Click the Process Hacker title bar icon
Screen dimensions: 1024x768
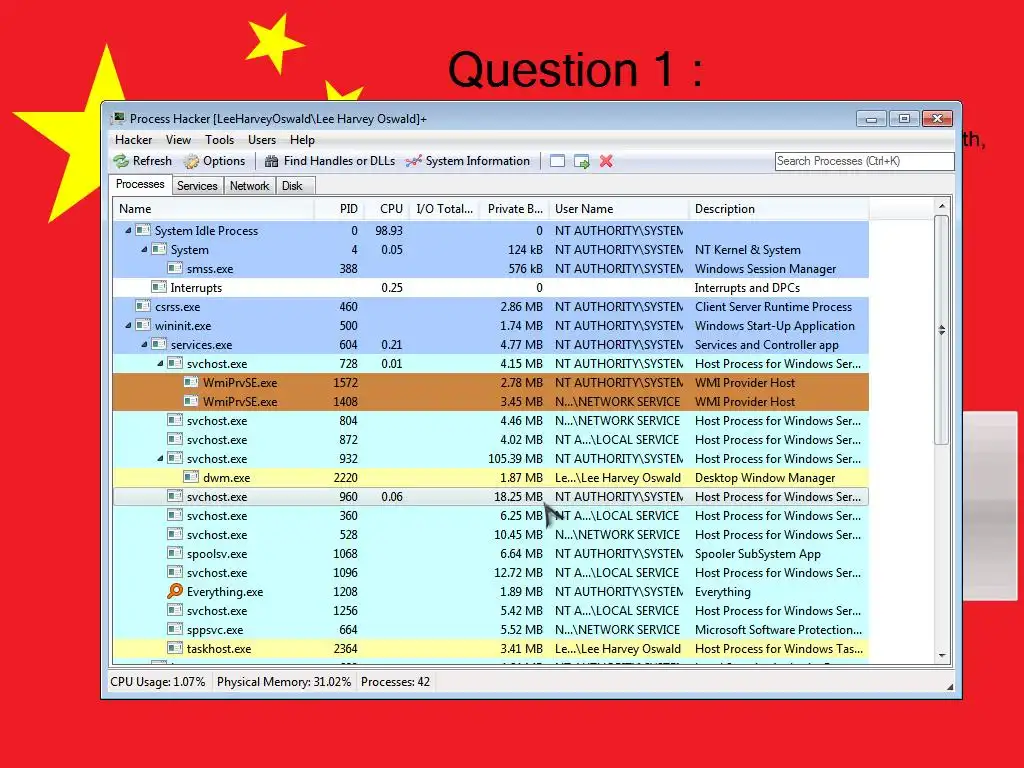(x=118, y=118)
